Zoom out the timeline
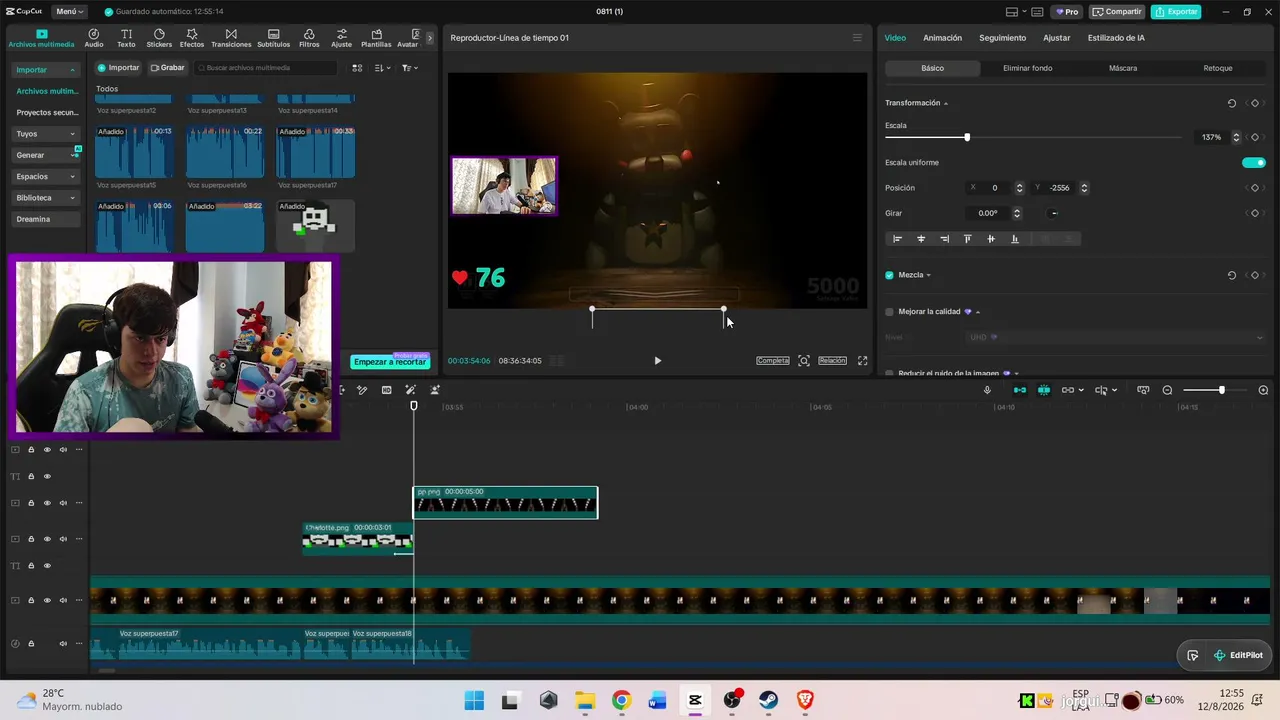 pyautogui.click(x=1167, y=390)
